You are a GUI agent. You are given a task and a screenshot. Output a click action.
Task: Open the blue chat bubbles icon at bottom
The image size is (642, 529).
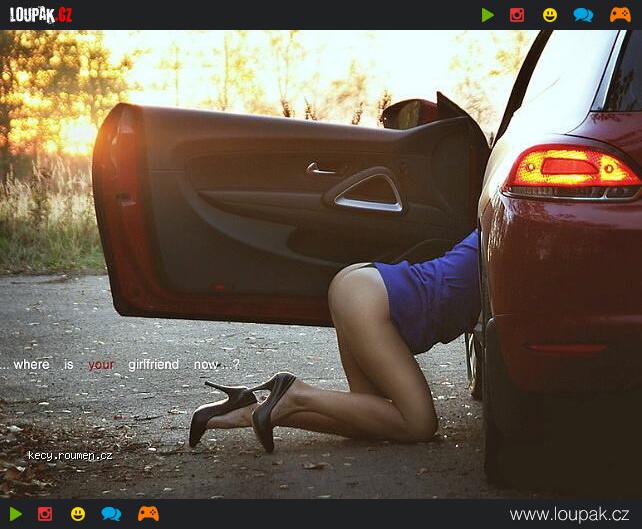click(x=111, y=514)
